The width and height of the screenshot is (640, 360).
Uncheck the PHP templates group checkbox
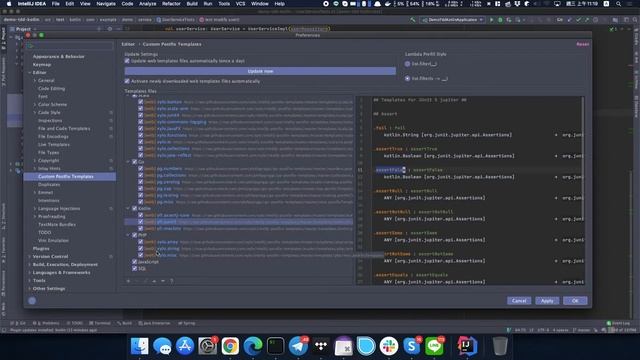[x=135, y=235]
